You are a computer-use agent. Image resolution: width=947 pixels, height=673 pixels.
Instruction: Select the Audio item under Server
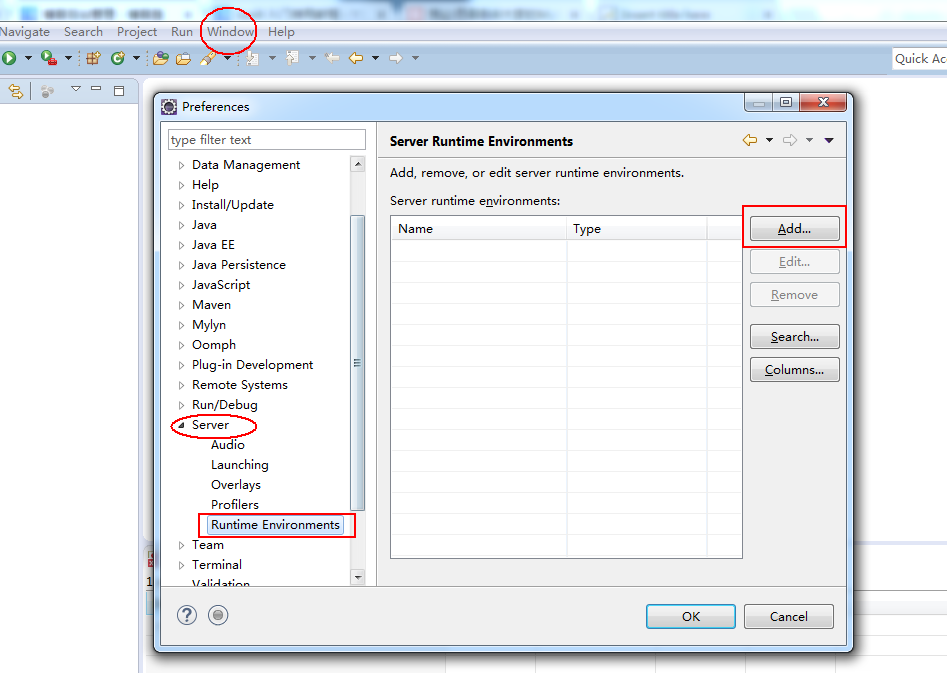228,445
